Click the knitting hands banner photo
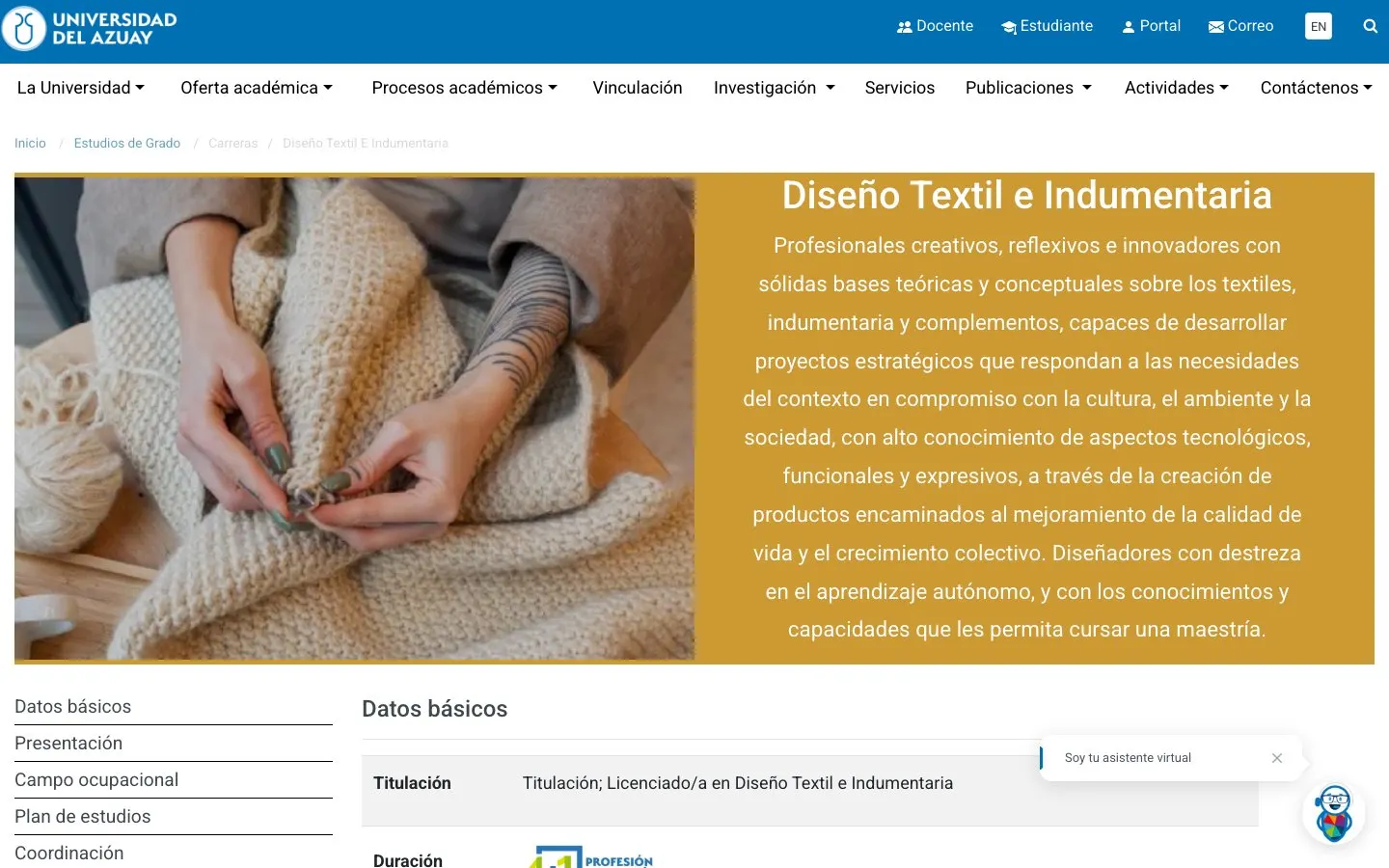 (355, 419)
